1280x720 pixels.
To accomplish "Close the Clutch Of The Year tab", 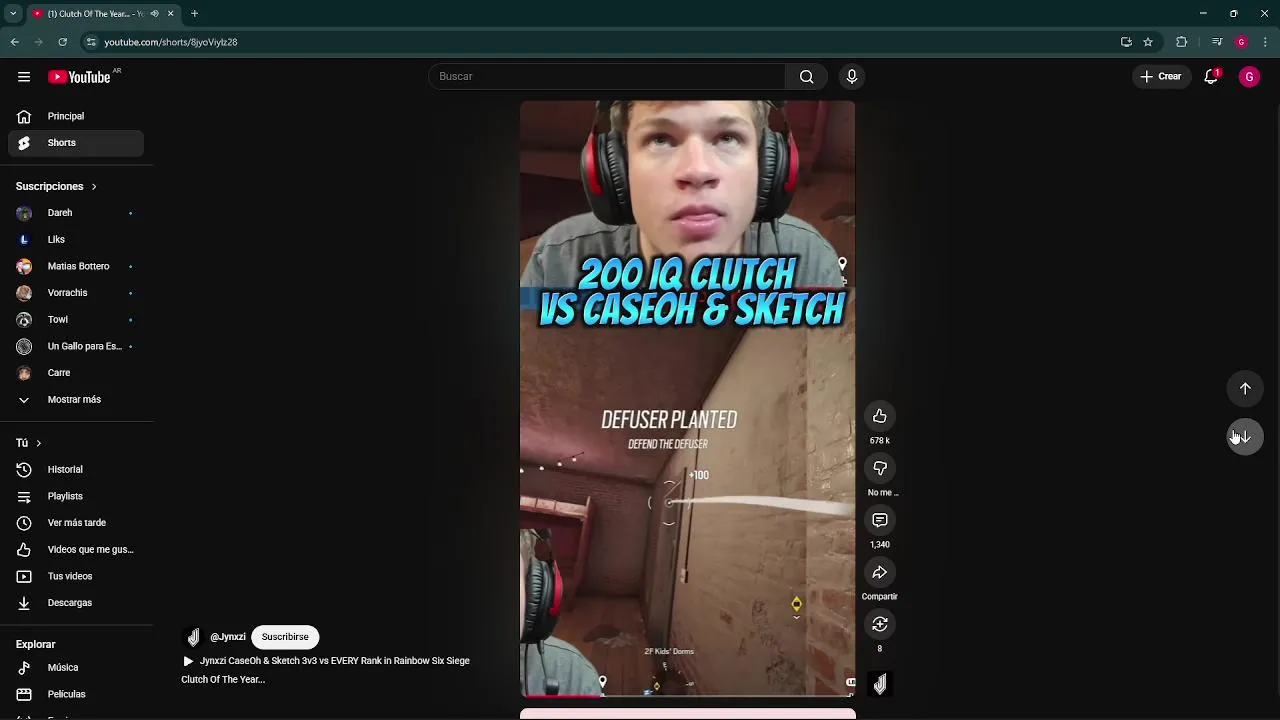I will (170, 14).
